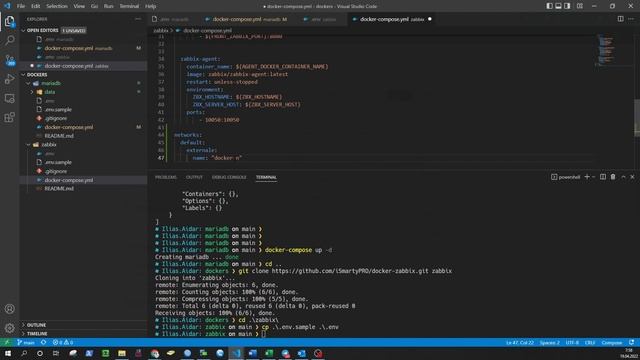This screenshot has width=640, height=360.
Task: Close the terminal panel
Action: point(632,177)
